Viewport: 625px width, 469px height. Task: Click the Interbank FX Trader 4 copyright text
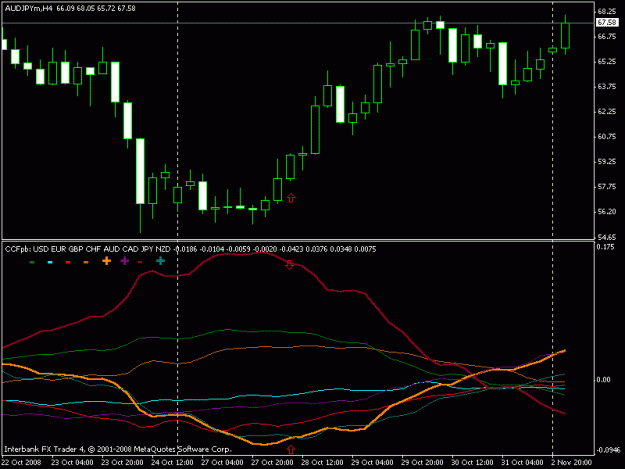[x=118, y=449]
